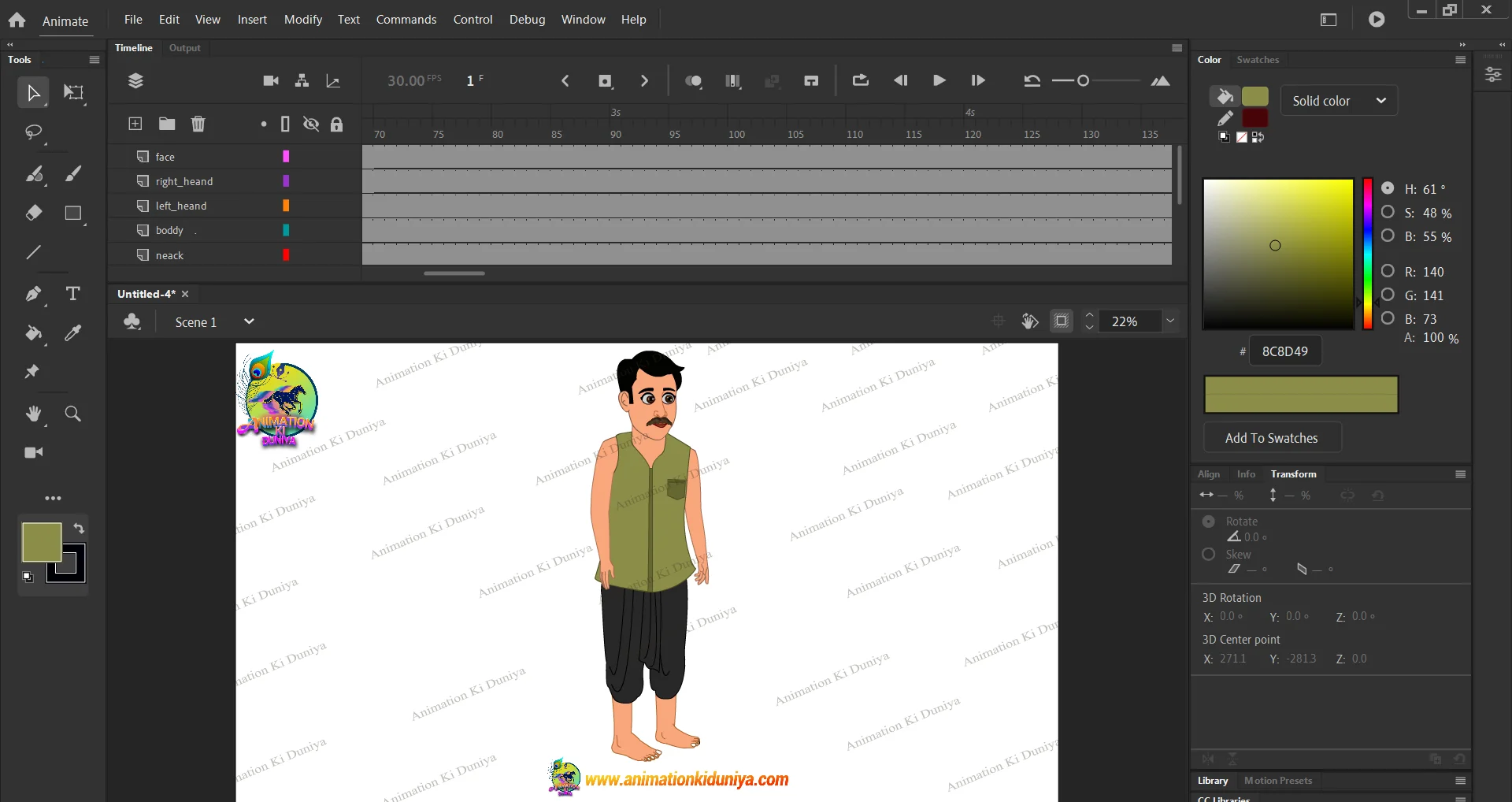The height and width of the screenshot is (802, 1512).
Task: Pick the Eyedropper tool
Action: (72, 333)
